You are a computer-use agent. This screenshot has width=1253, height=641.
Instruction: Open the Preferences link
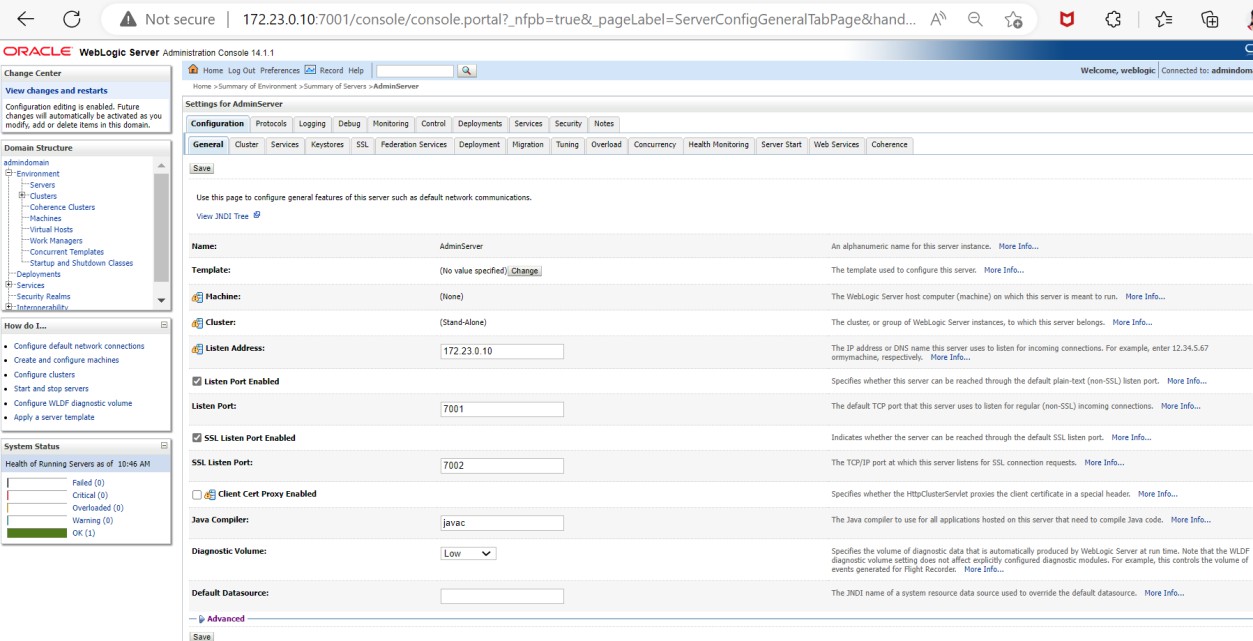pos(280,70)
